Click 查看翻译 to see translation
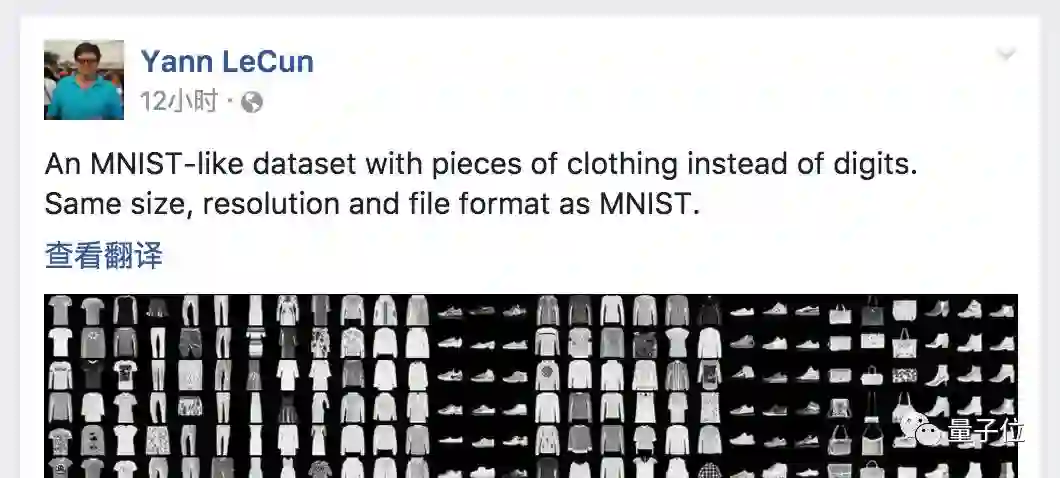Image resolution: width=1060 pixels, height=478 pixels. pyautogui.click(x=103, y=256)
